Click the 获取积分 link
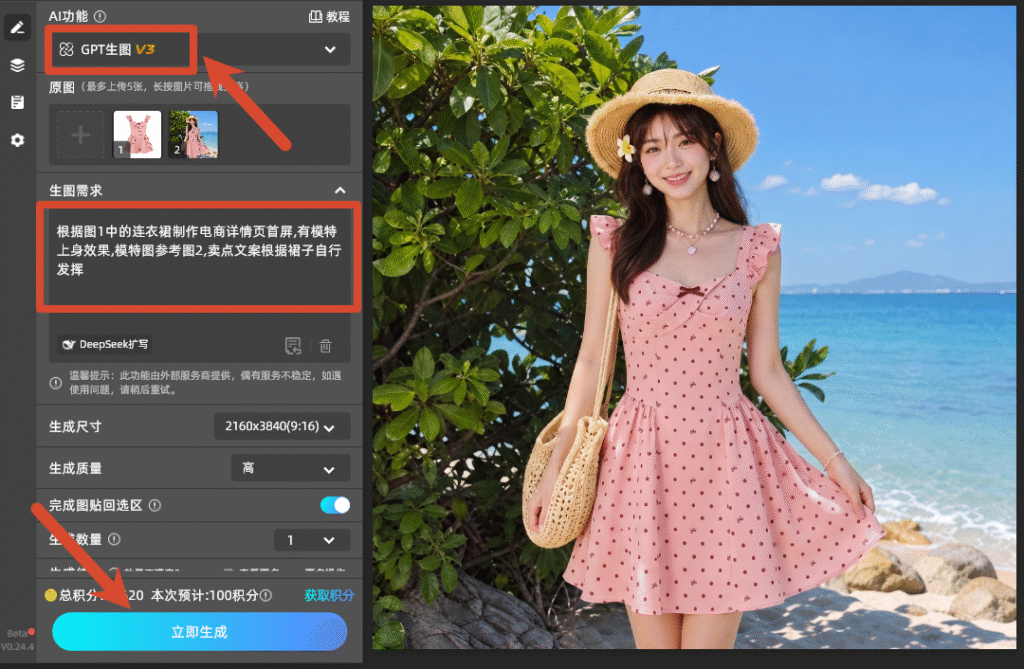 point(329,595)
